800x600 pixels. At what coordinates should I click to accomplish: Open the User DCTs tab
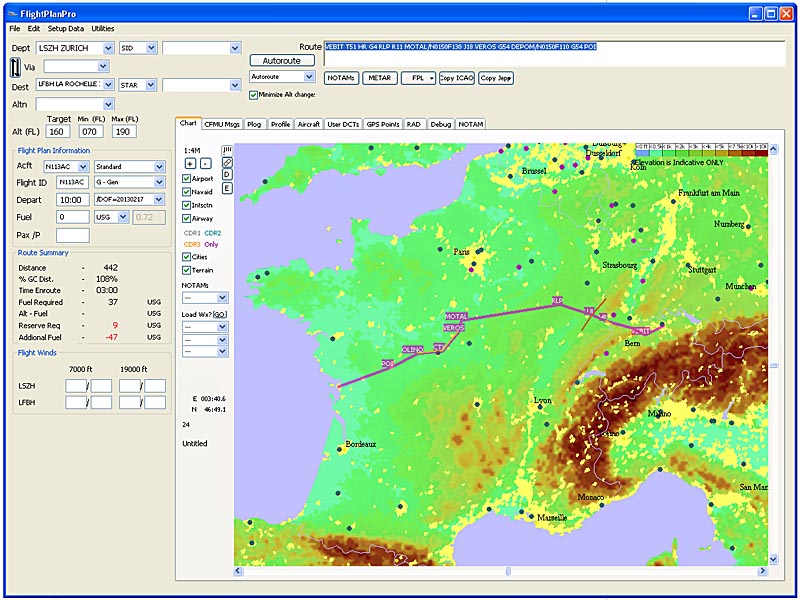pyautogui.click(x=343, y=124)
